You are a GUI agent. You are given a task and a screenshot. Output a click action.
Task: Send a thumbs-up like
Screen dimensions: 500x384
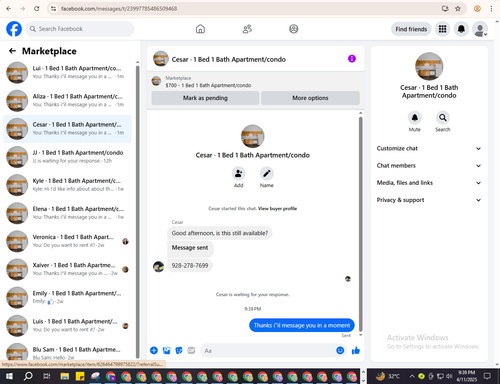[x=356, y=350]
